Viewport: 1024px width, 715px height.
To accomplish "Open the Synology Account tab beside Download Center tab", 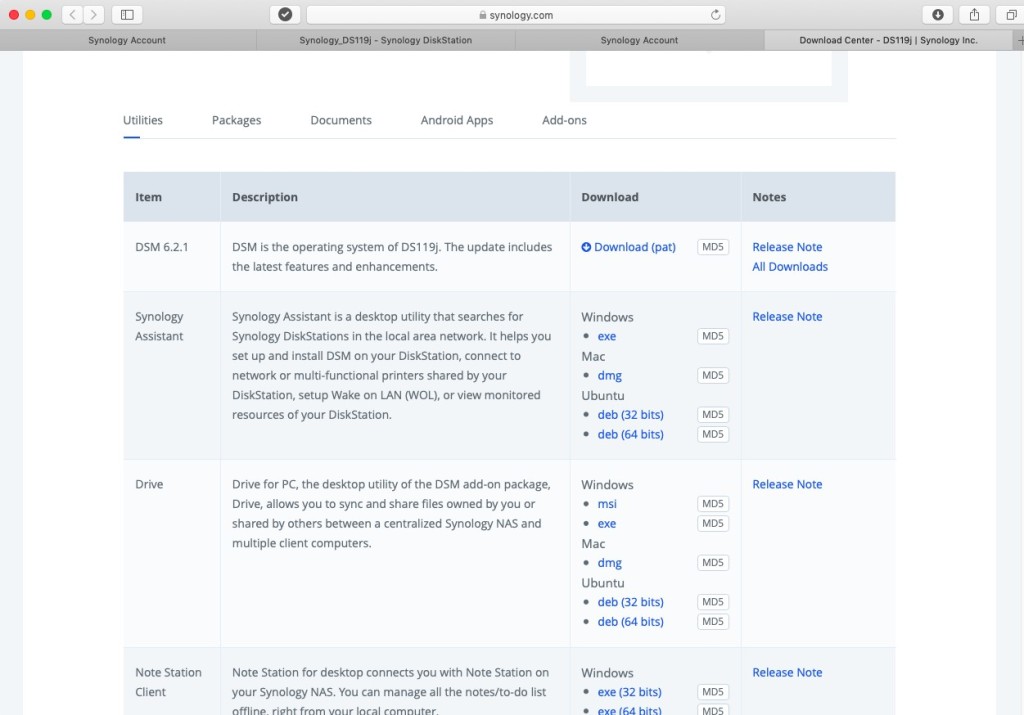I will point(639,40).
